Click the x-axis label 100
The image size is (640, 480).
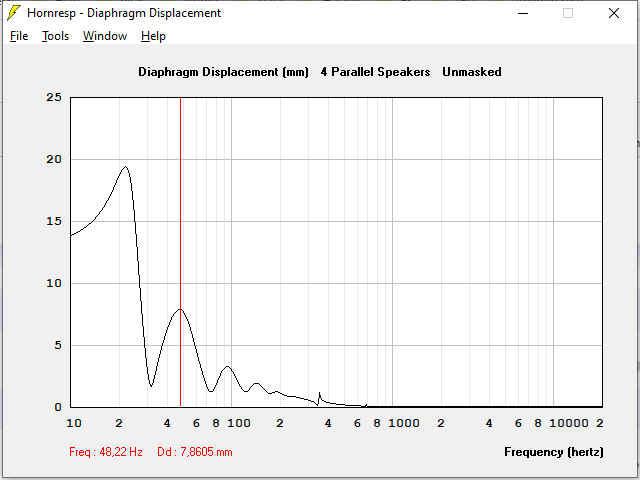click(239, 423)
